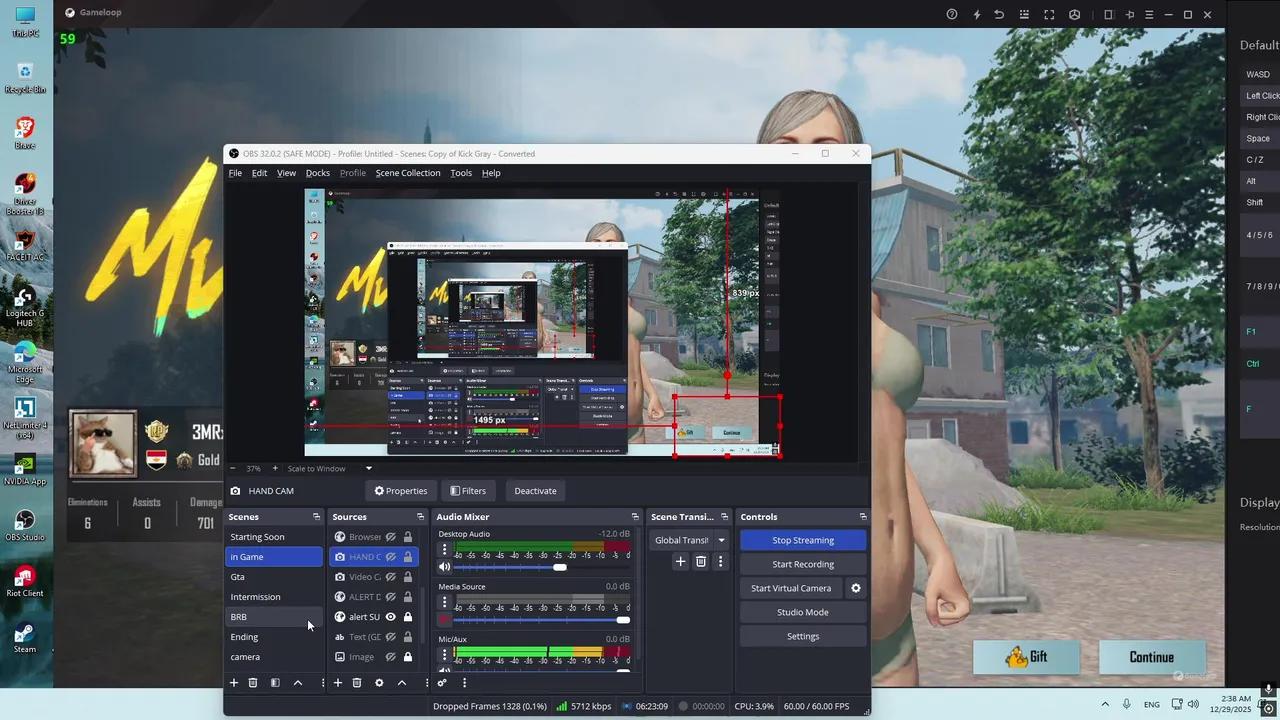Show the hidden Browser source
Image resolution: width=1280 pixels, height=720 pixels.
[390, 536]
